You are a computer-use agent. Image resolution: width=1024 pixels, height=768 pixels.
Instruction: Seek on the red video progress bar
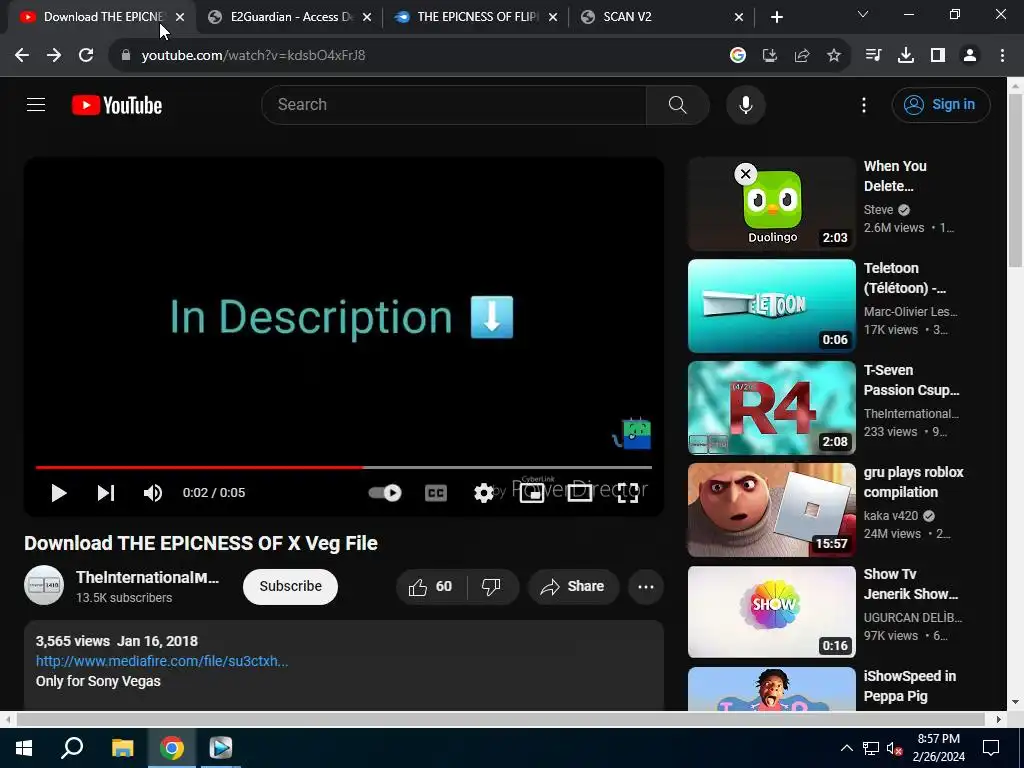pos(344,468)
